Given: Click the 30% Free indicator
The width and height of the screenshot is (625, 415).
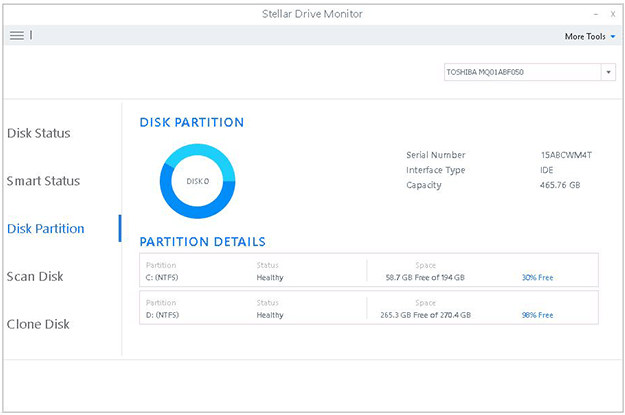Looking at the screenshot, I should [x=537, y=277].
